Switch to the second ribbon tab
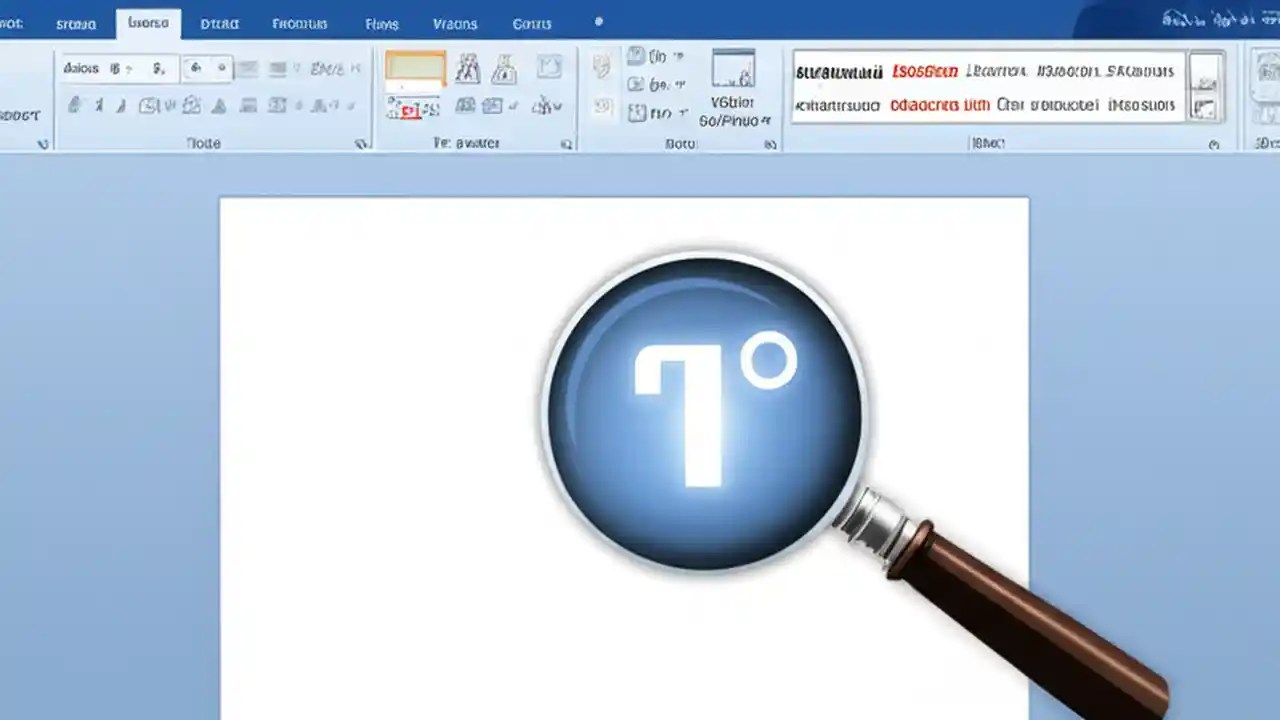 tap(148, 23)
